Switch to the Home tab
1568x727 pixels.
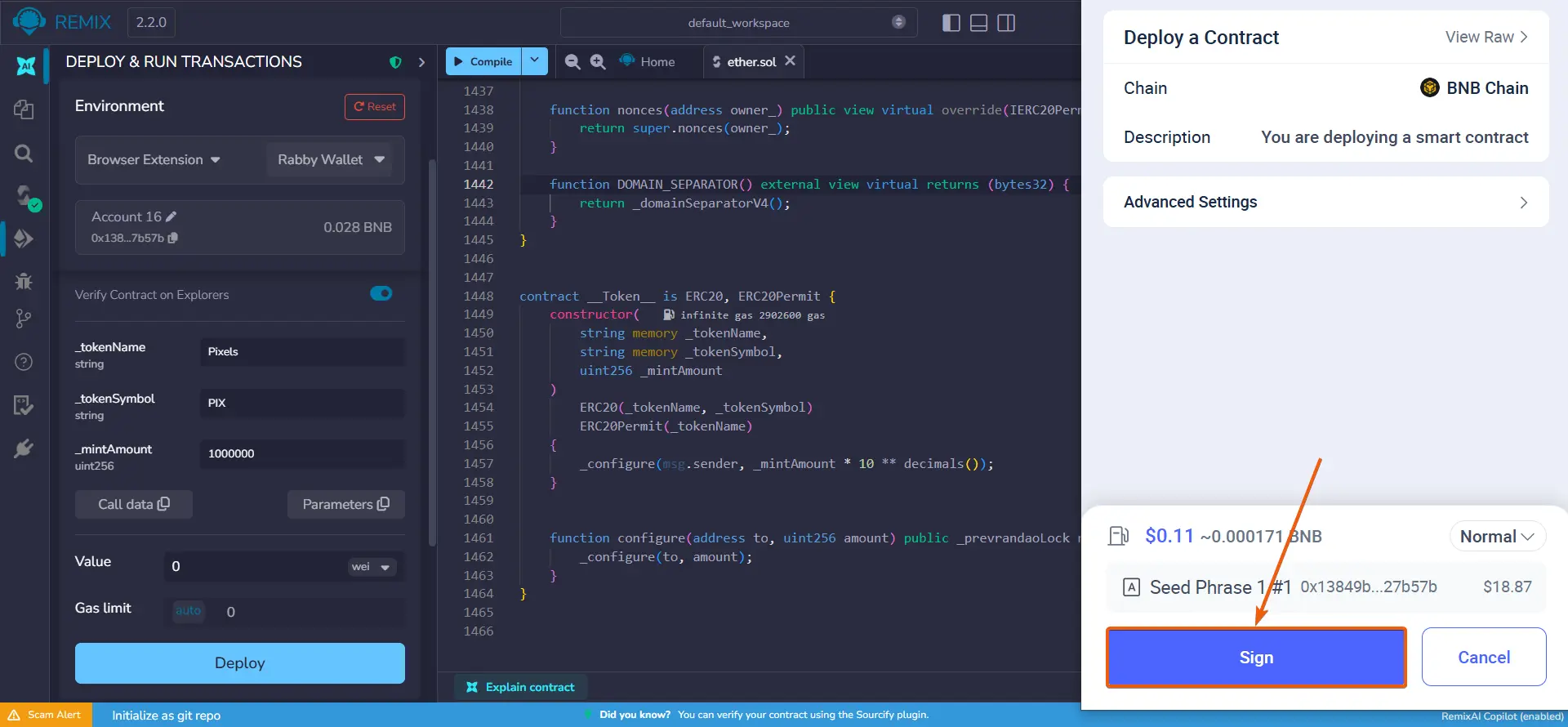pyautogui.click(x=648, y=62)
